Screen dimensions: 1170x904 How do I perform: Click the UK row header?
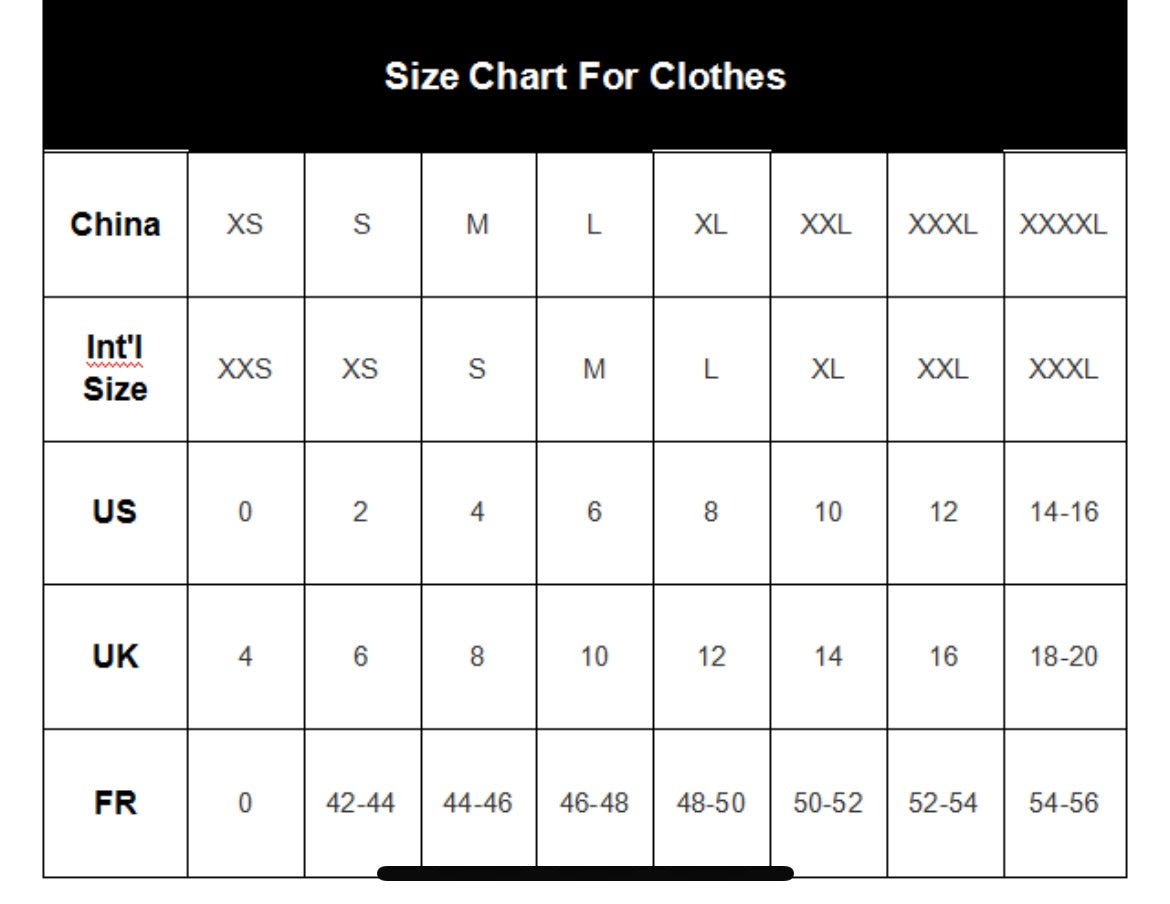point(115,657)
